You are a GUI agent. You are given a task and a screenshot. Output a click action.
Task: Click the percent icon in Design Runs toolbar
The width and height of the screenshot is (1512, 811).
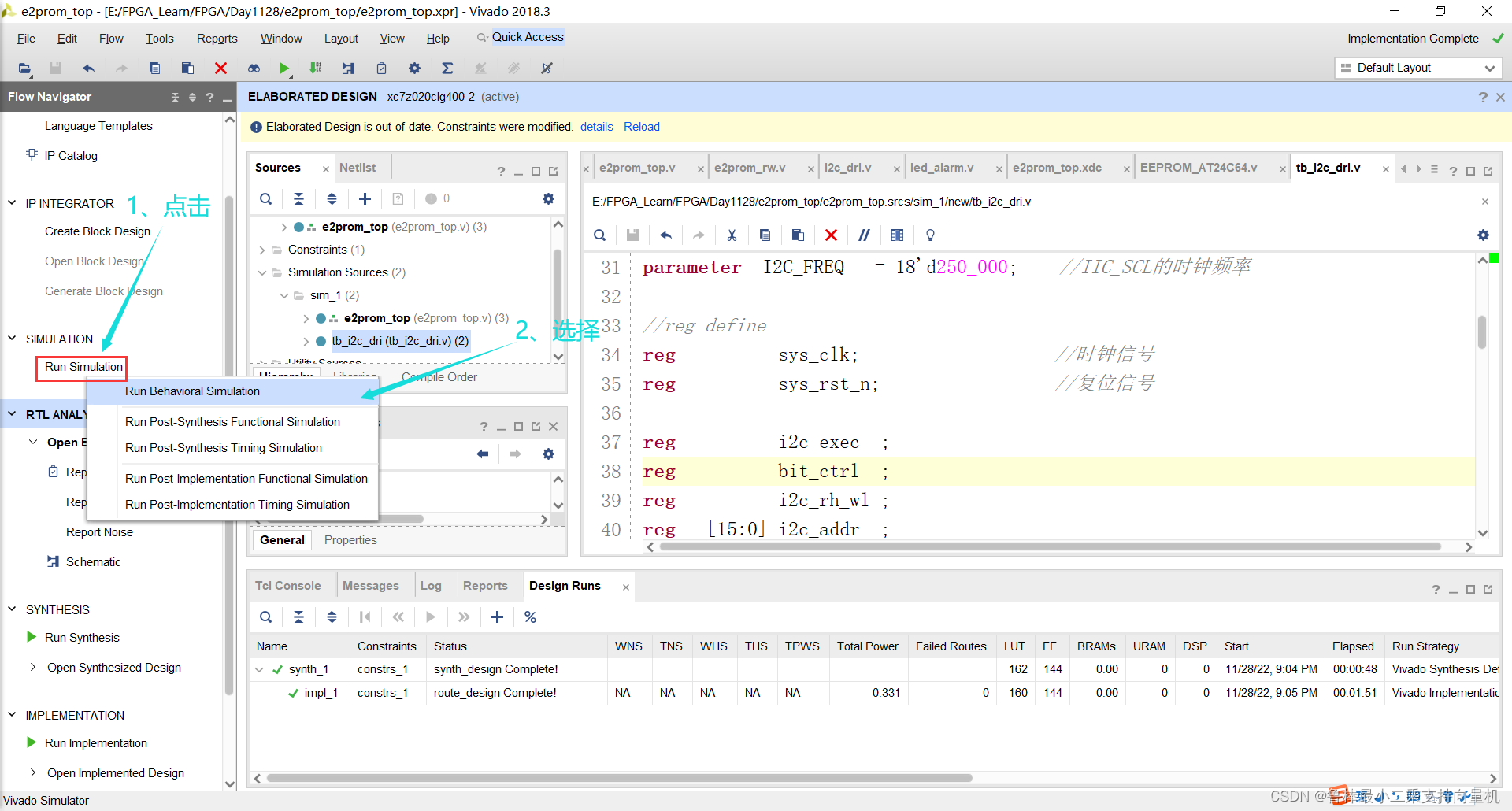pos(530,617)
